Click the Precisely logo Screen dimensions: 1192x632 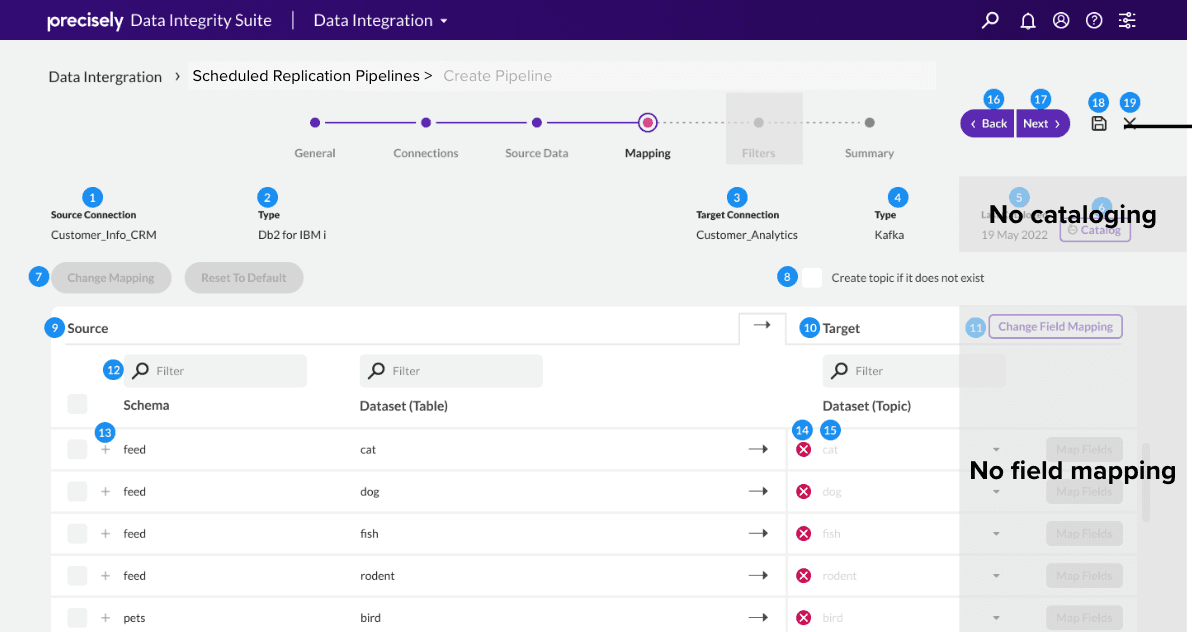[x=85, y=21]
